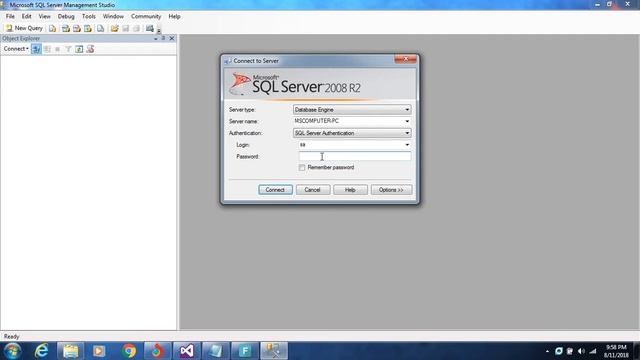Click the taskbar clock showing 9:58 PM
The width and height of the screenshot is (640, 360).
coord(616,351)
